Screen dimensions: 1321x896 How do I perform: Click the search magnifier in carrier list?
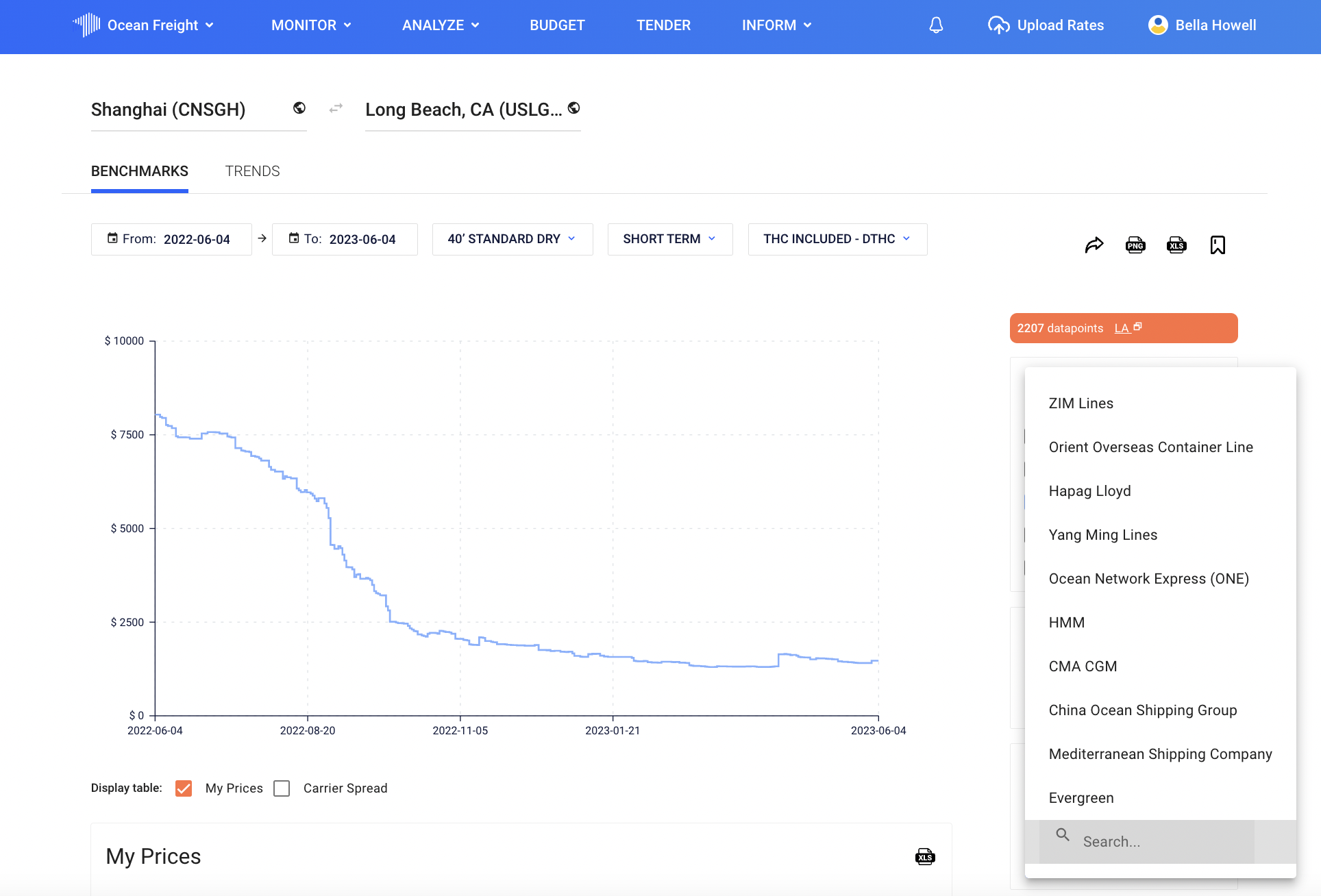[x=1063, y=834]
